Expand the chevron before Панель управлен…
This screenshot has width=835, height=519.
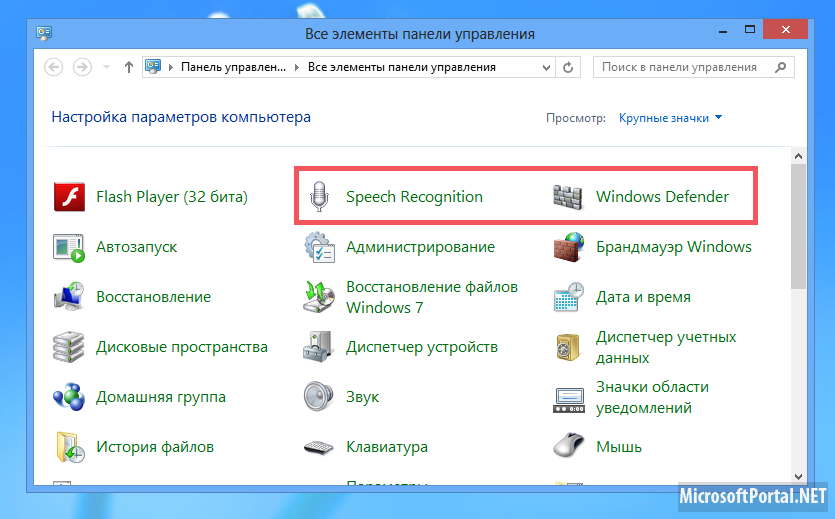point(171,67)
